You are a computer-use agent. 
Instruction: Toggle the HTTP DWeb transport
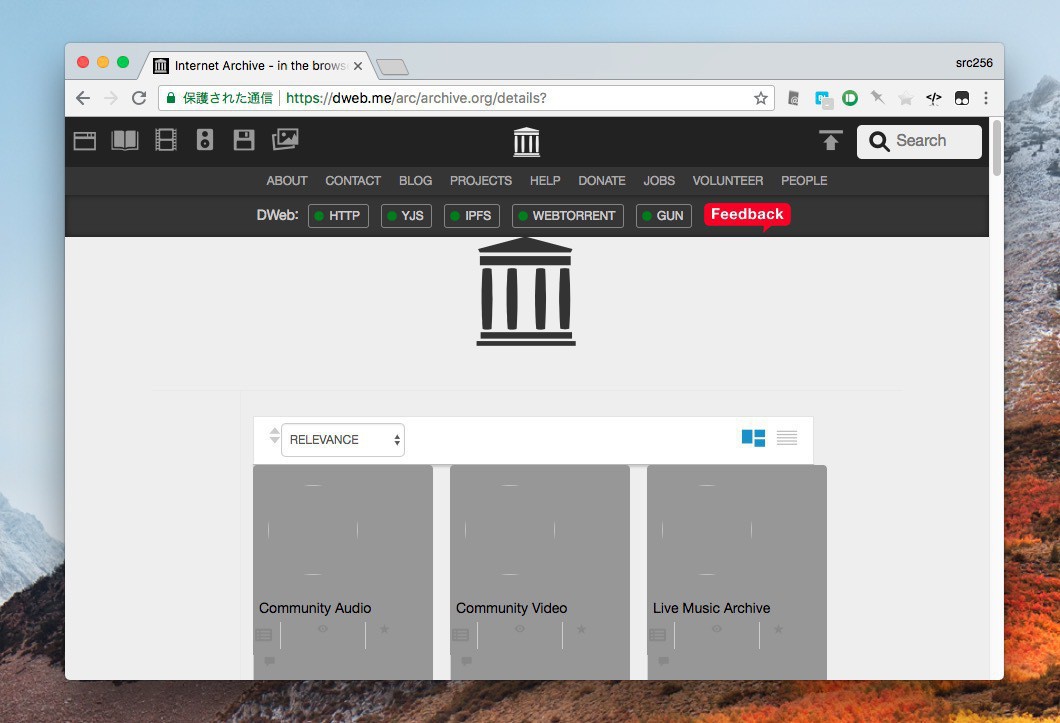(x=338, y=216)
